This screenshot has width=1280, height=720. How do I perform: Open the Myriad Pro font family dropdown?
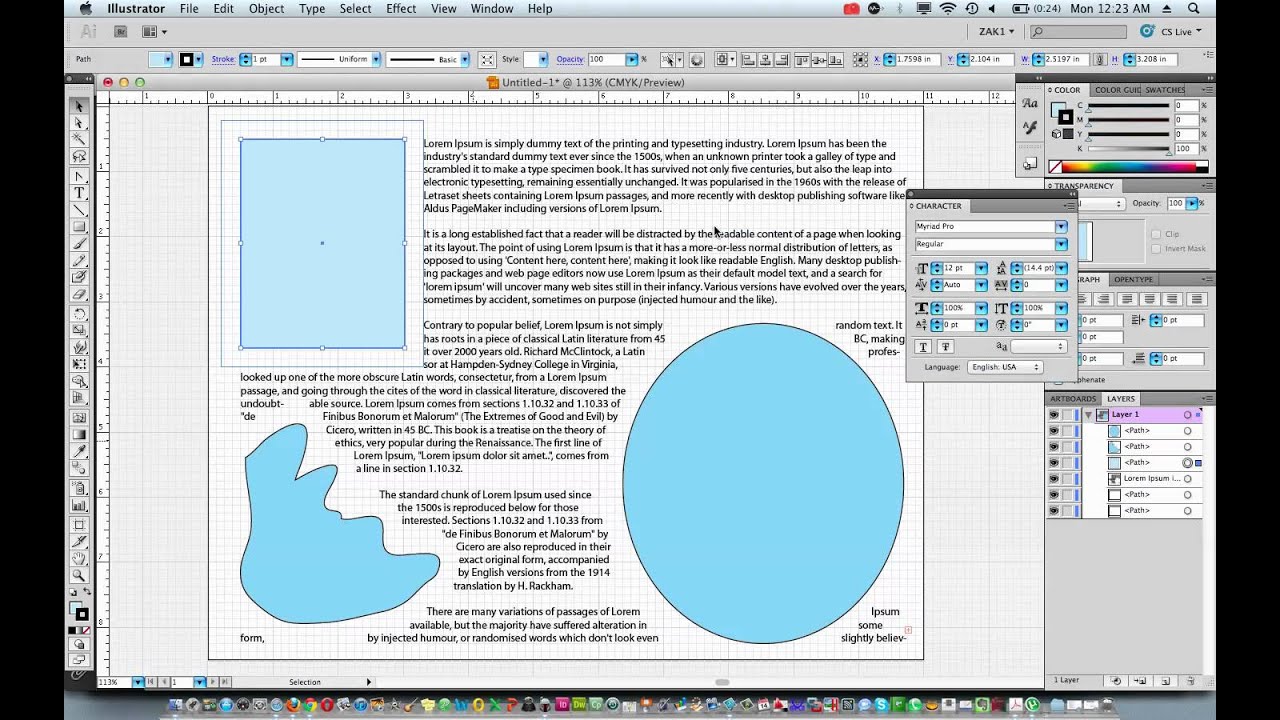(x=1061, y=226)
